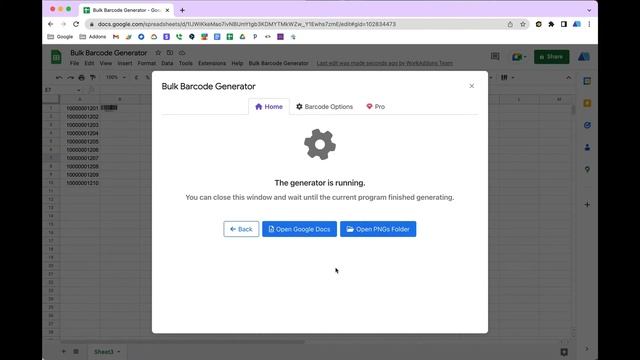Image resolution: width=640 pixels, height=360 pixels.
Task: Open the File menu
Action: click(74, 63)
